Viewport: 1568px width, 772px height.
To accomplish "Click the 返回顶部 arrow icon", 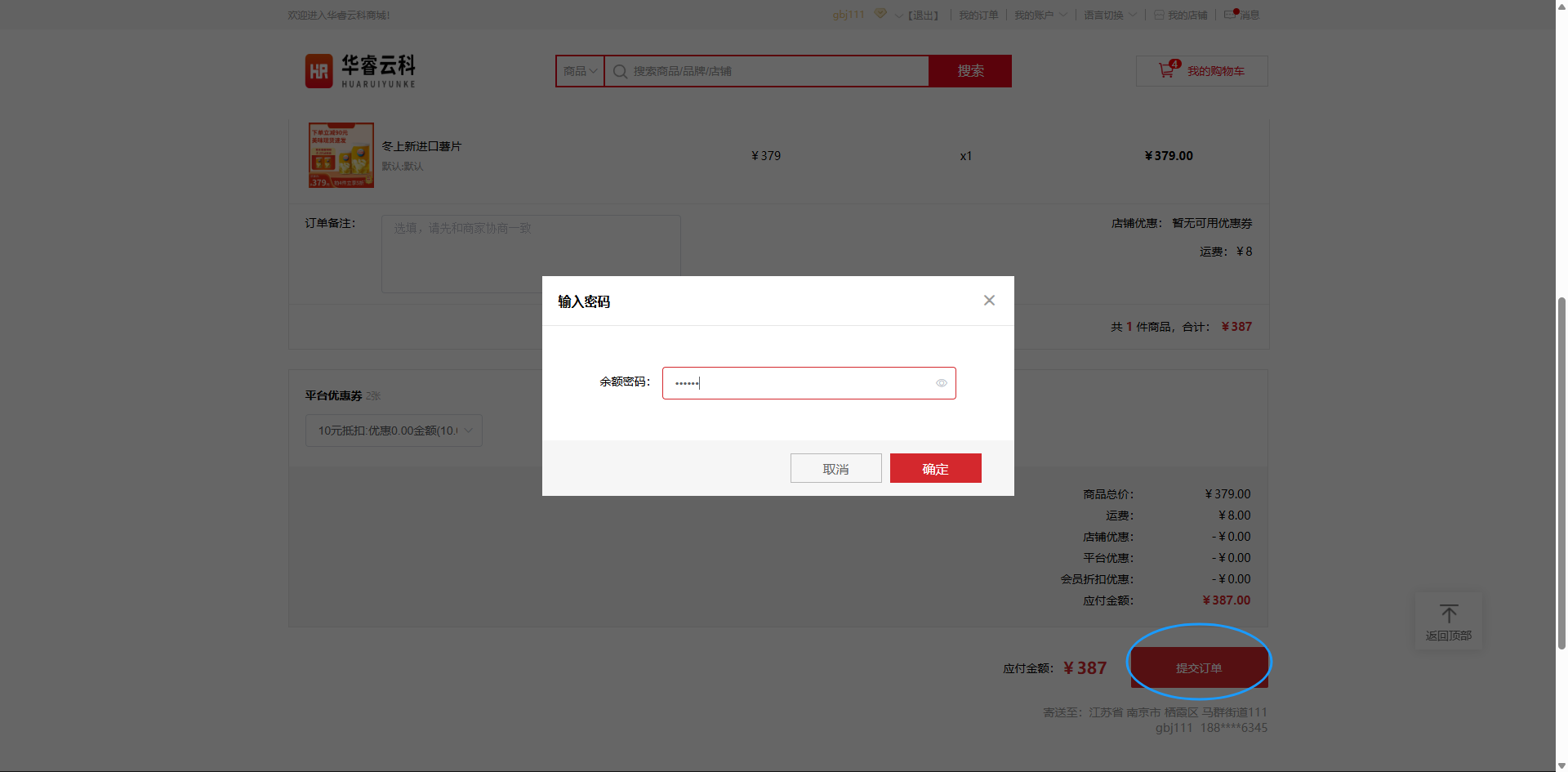I will click(1449, 614).
